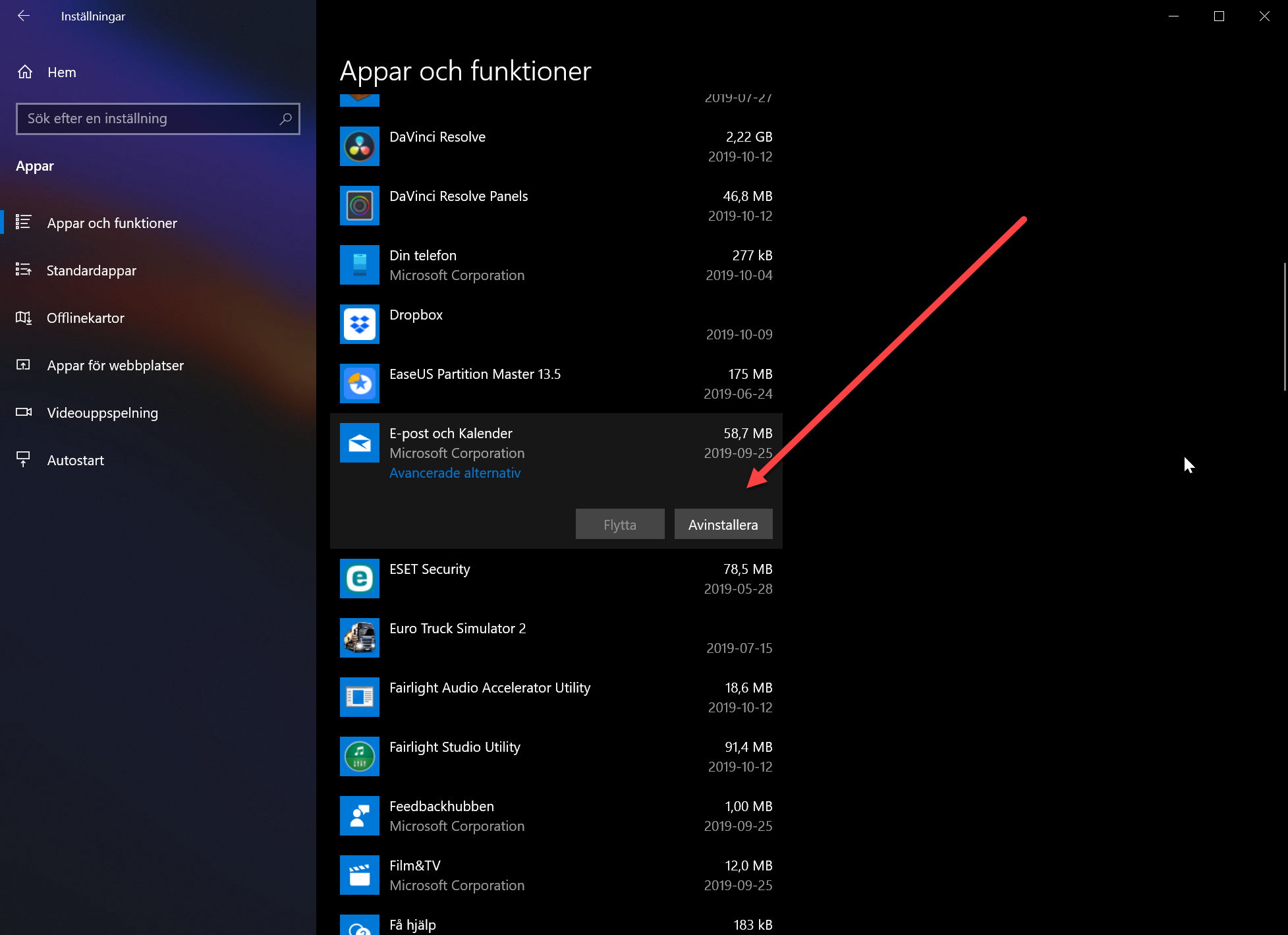Click the E-post och Kalender title
This screenshot has height=935, width=1288.
451,434
